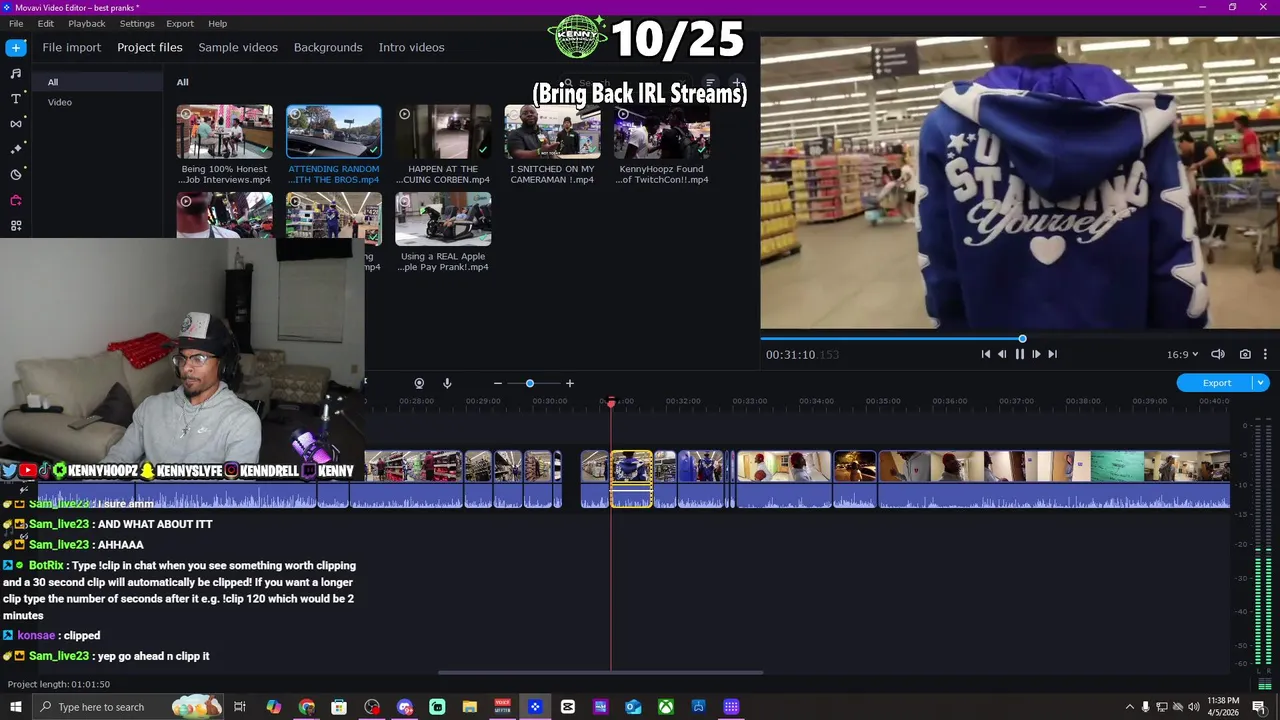Switch to the Intro videos tab
Screen dimensions: 1280x720
(x=411, y=47)
